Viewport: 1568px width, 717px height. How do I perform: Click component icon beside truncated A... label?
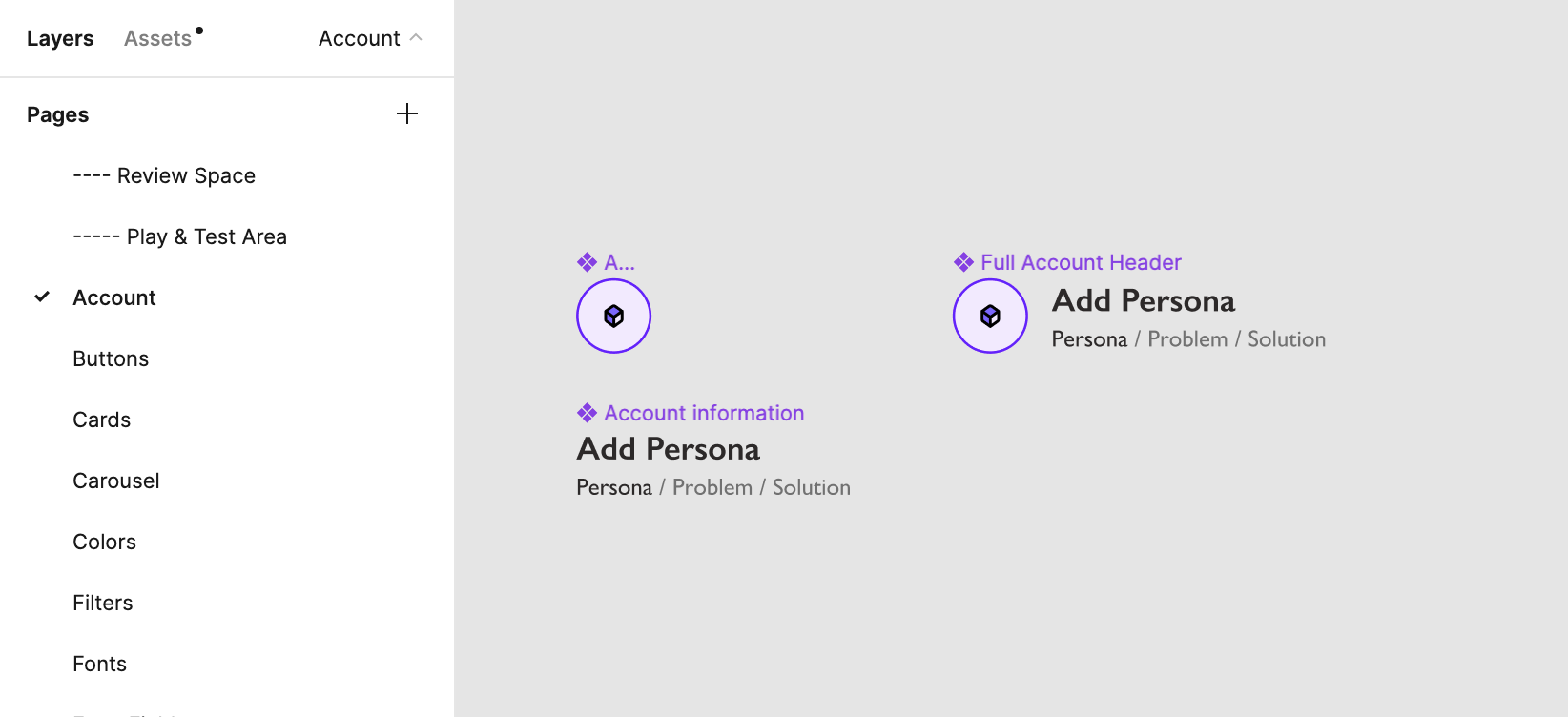click(x=587, y=262)
